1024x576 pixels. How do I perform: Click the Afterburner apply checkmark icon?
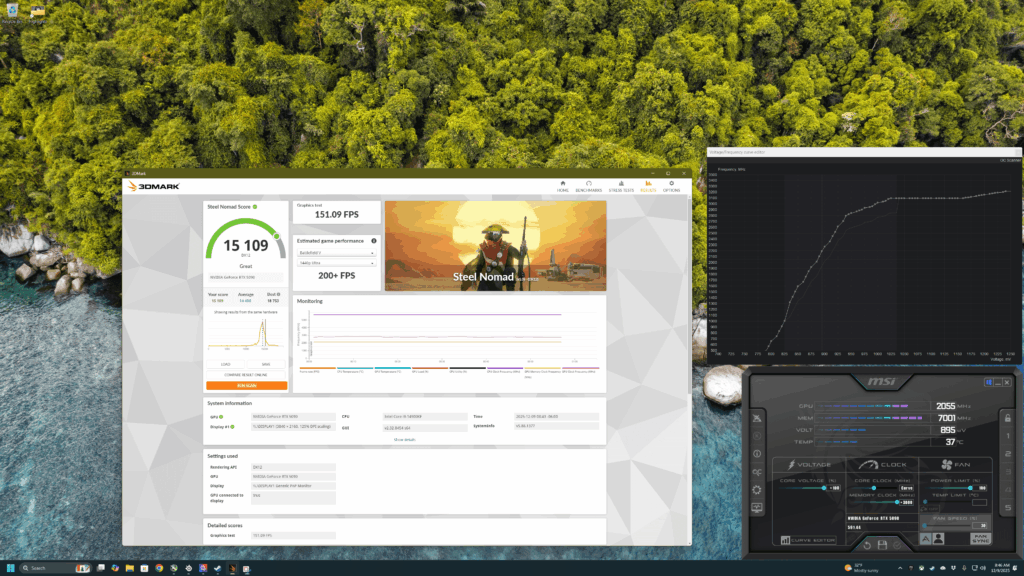point(897,545)
